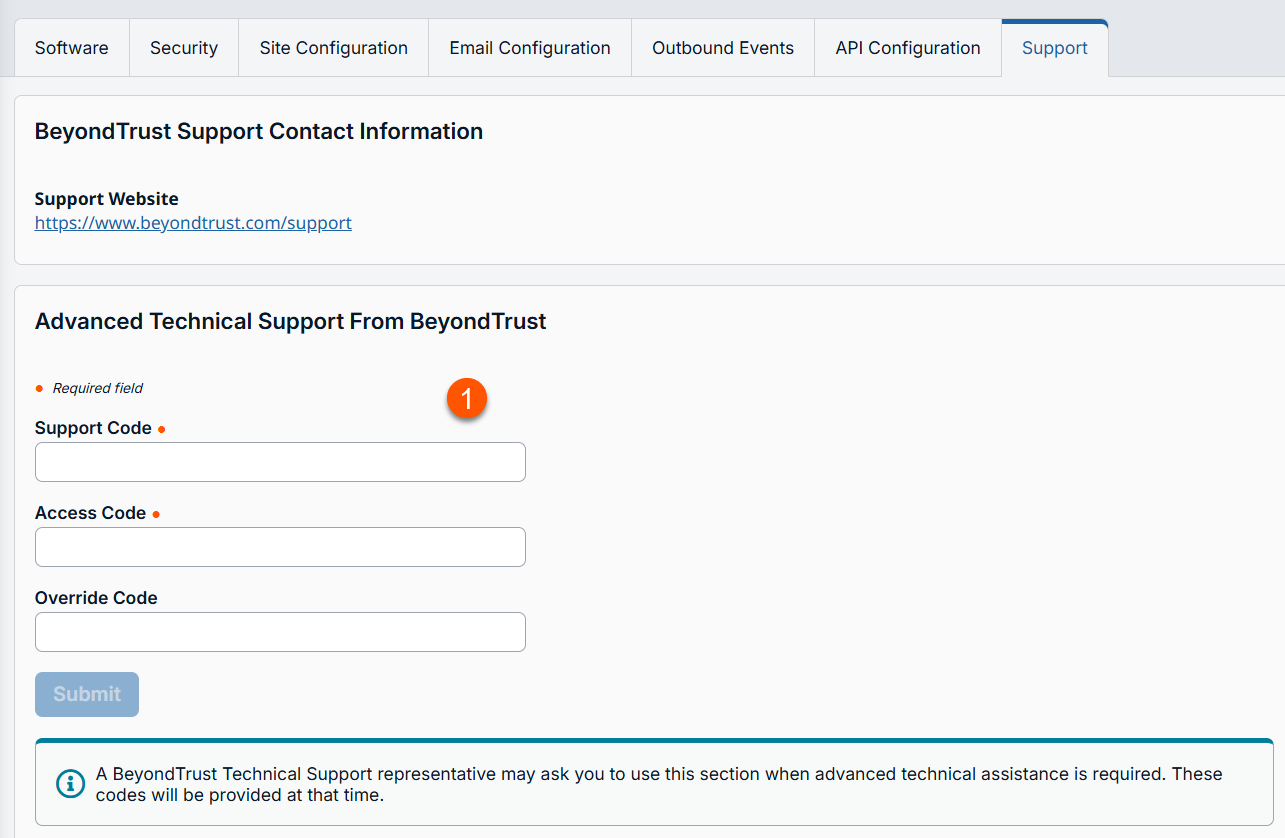Click the Access Code label

90,513
